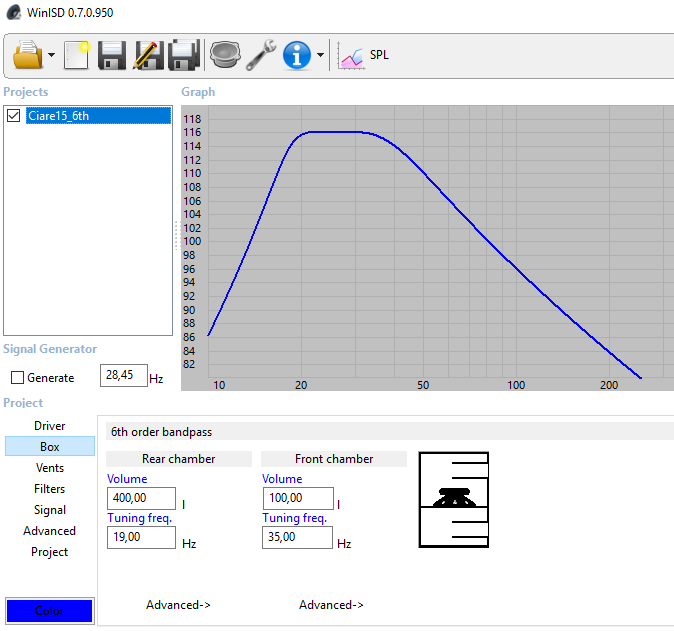This screenshot has height=631, width=674.
Task: Open the Signal tab
Action: click(x=49, y=510)
